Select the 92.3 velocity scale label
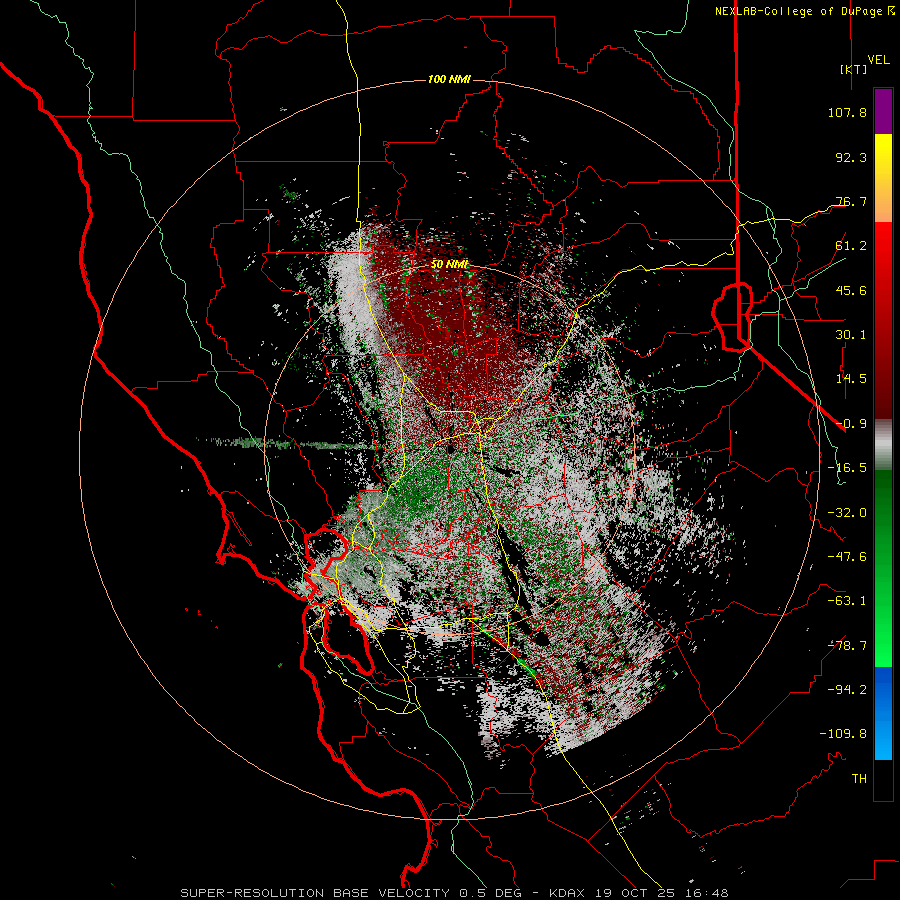The image size is (900, 900). click(x=851, y=157)
